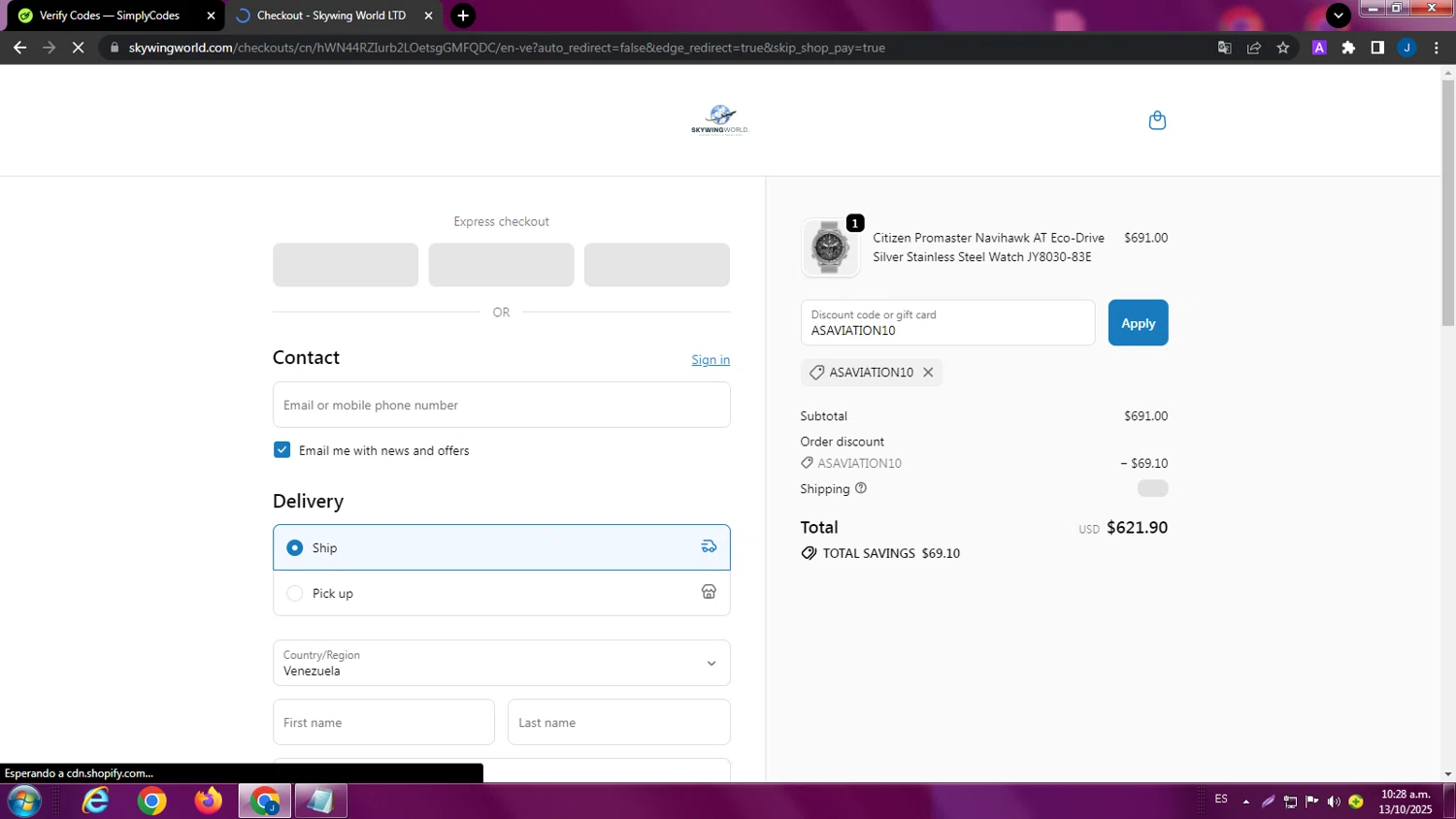Click the discount tag icon beside ASAVIATION10 chip
The image size is (1456, 819).
(816, 373)
